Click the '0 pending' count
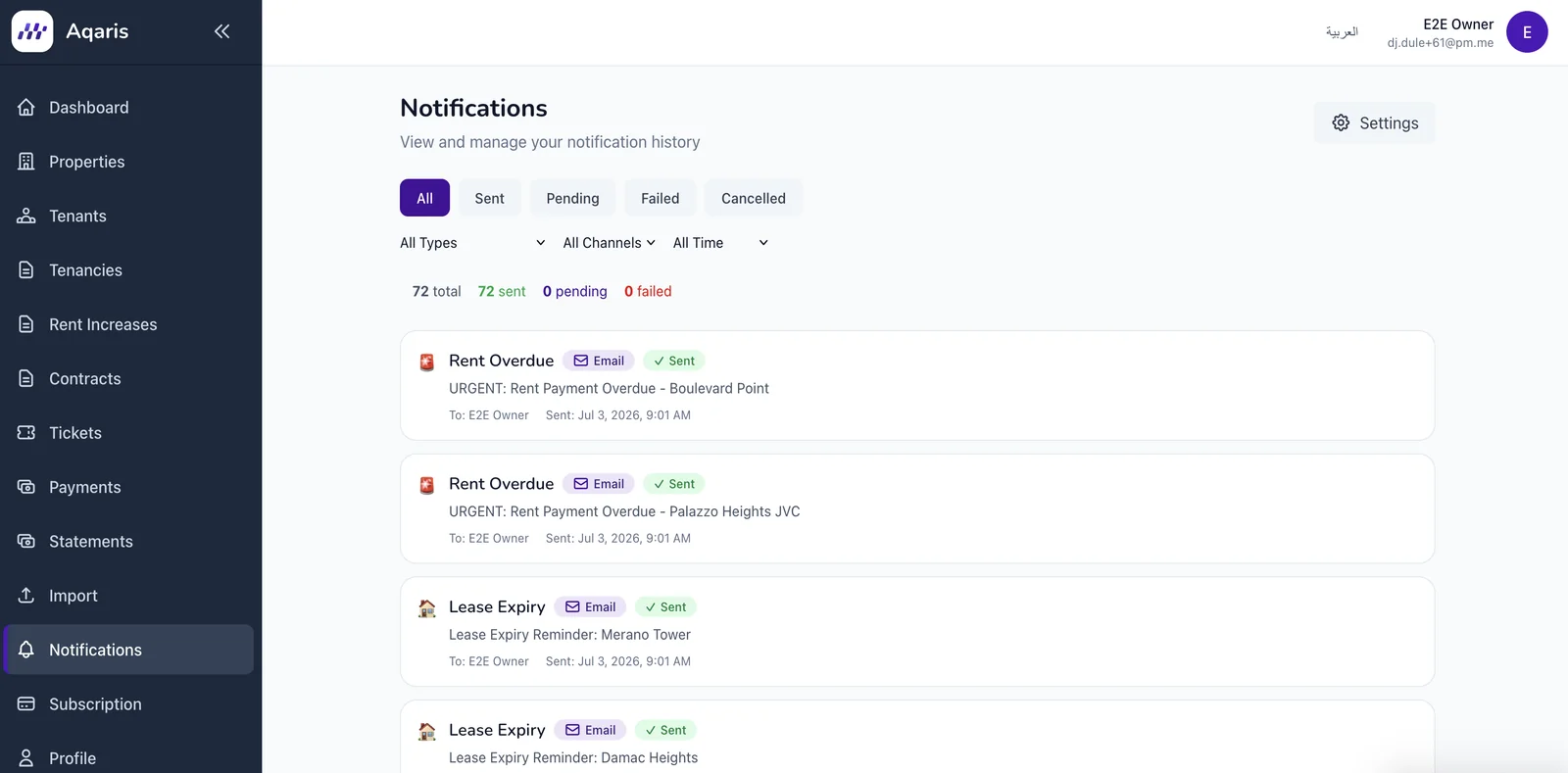 [574, 291]
